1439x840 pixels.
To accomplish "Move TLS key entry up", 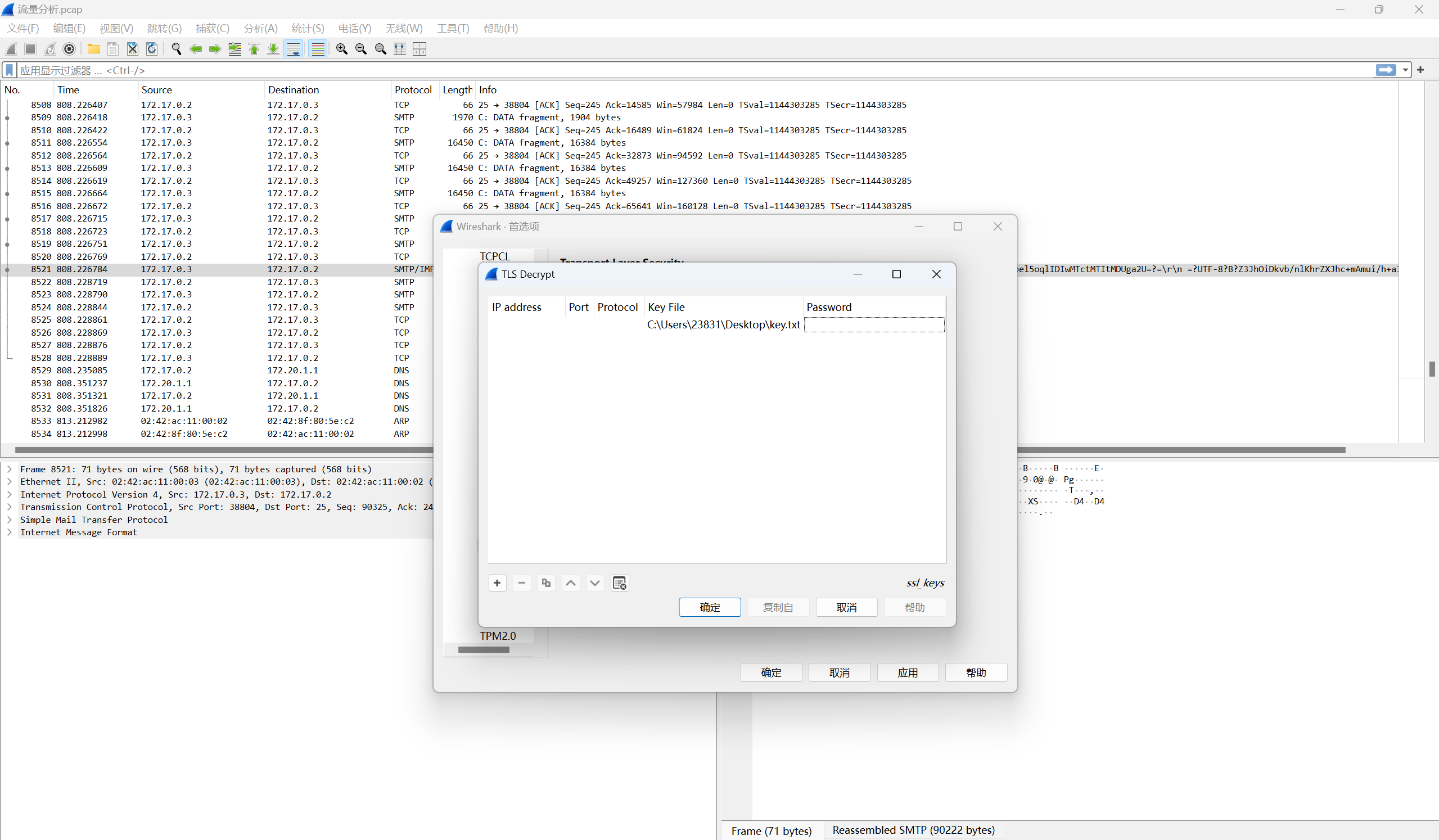I will (570, 583).
